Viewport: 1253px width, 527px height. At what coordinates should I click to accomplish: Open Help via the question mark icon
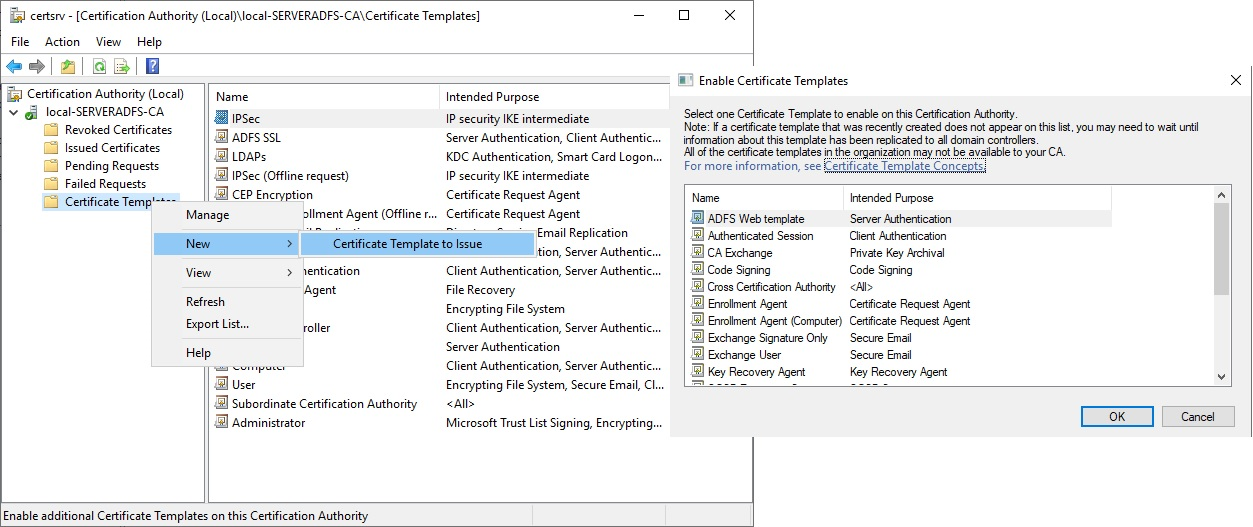(x=152, y=67)
